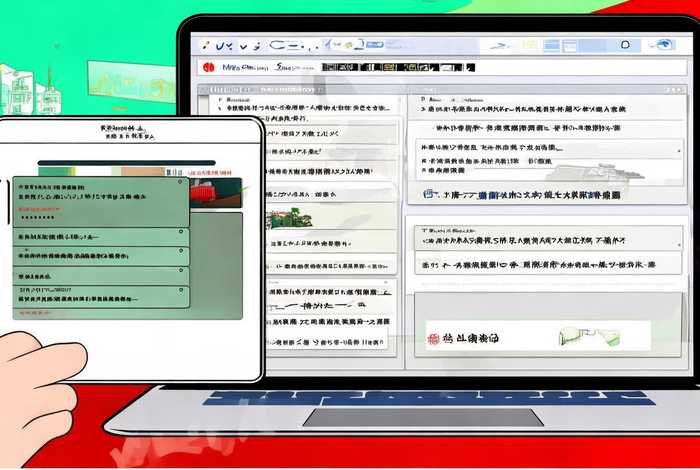Toggle the circle on the tablet's topmost green card

pyautogui.click(x=180, y=182)
